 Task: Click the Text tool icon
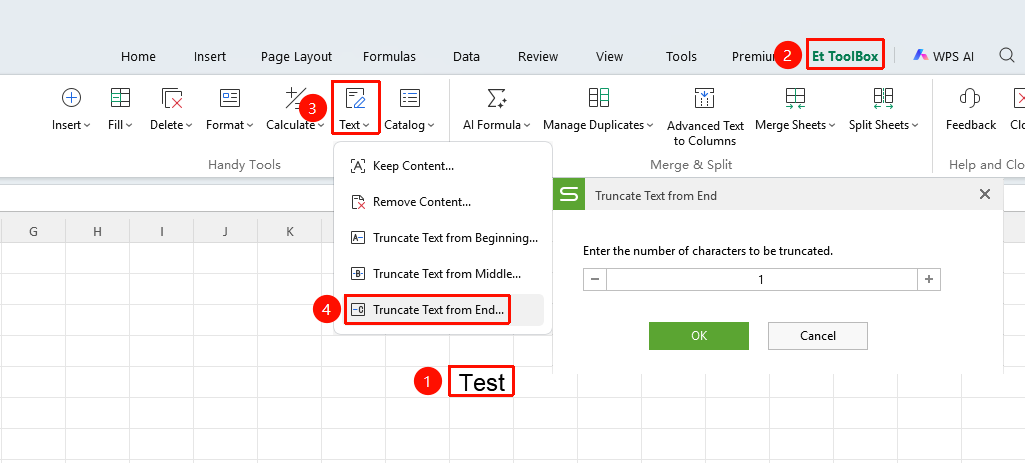[356, 98]
